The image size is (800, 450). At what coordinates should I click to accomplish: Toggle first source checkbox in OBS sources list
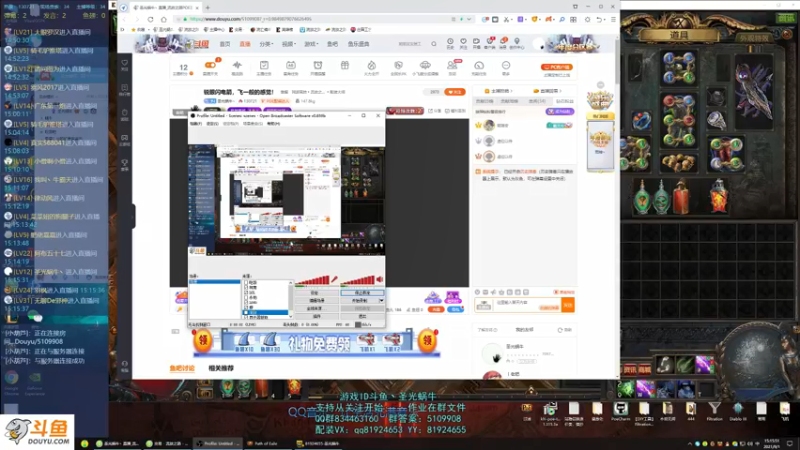click(x=246, y=282)
